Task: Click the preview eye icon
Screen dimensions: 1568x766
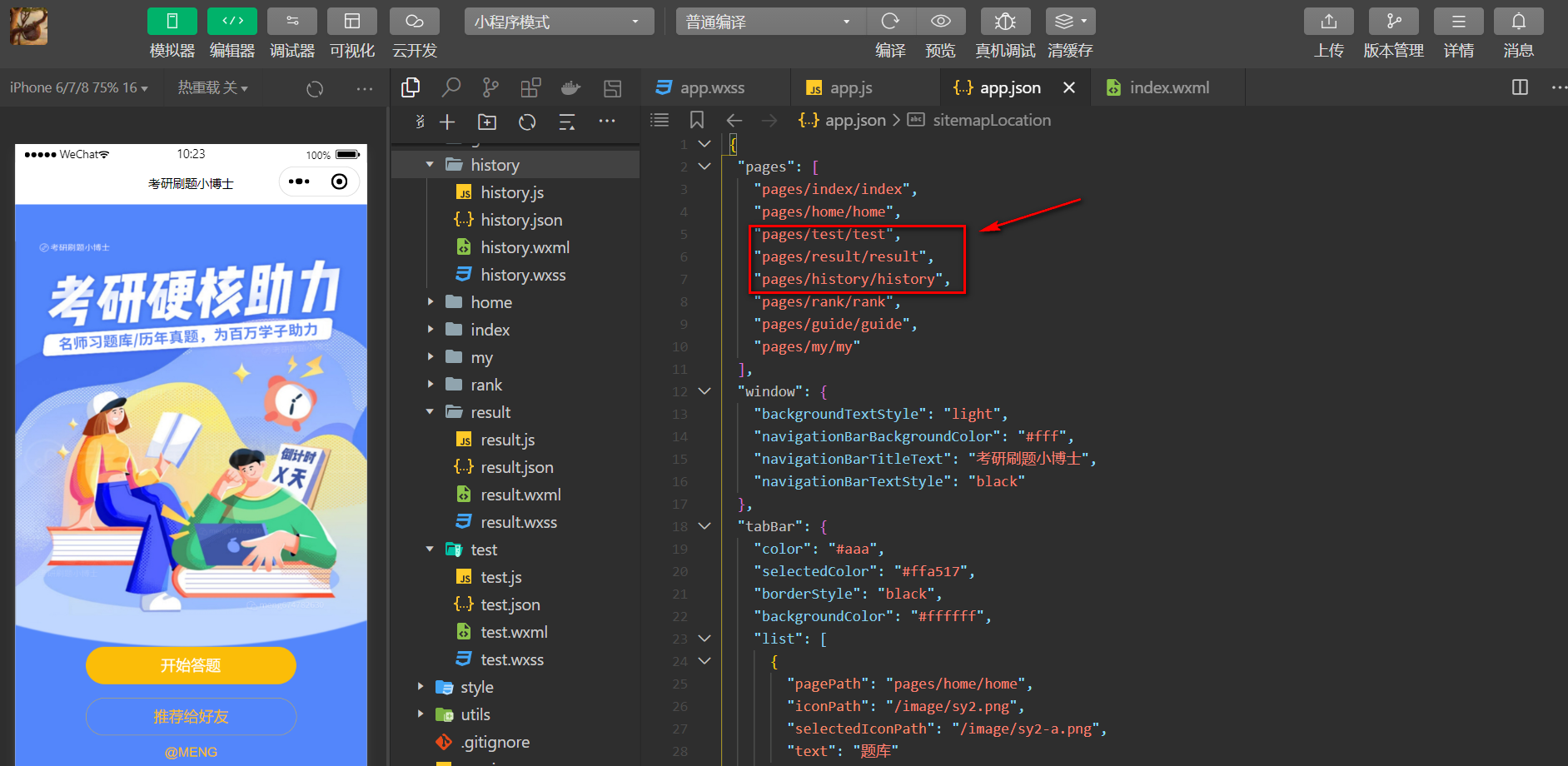Action: 940,22
